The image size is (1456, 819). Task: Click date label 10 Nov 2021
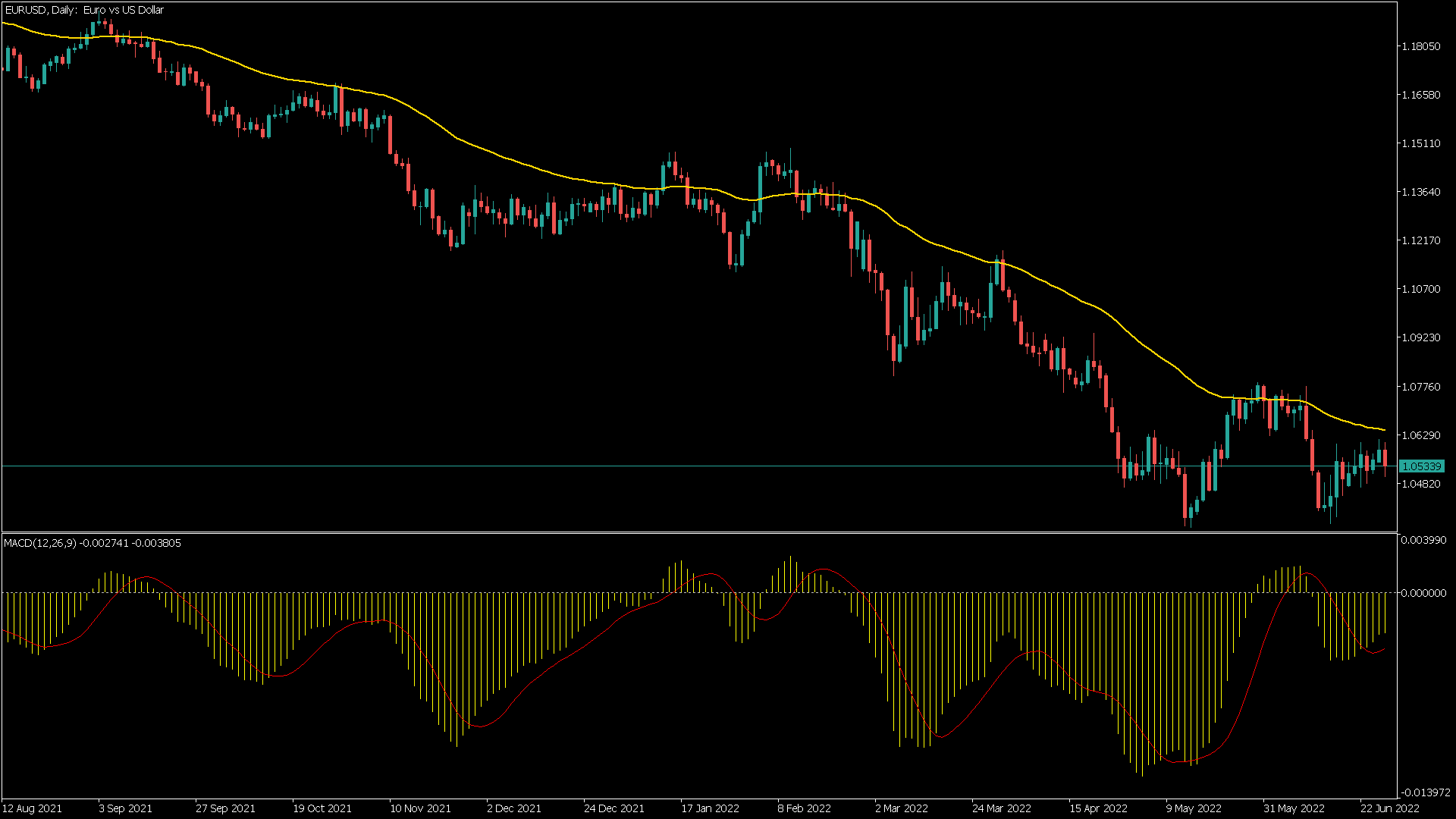[420, 808]
